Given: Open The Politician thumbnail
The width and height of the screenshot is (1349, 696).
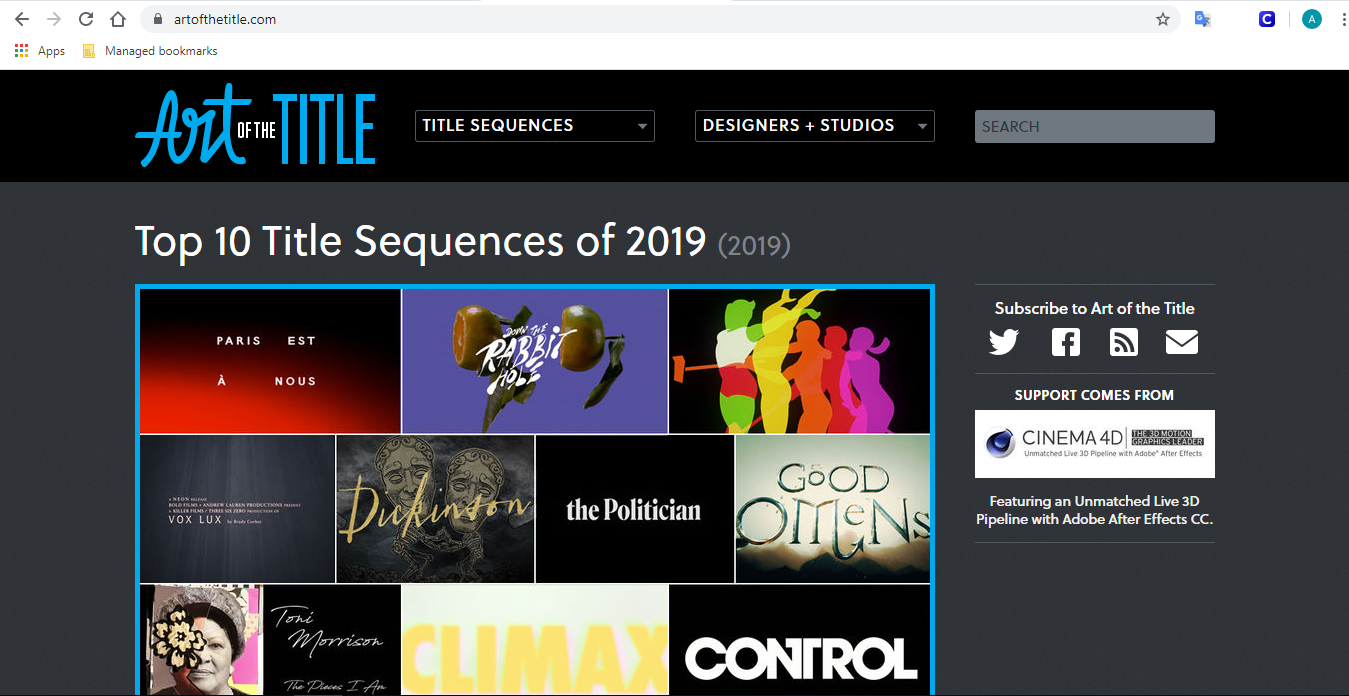Looking at the screenshot, I should [x=635, y=509].
